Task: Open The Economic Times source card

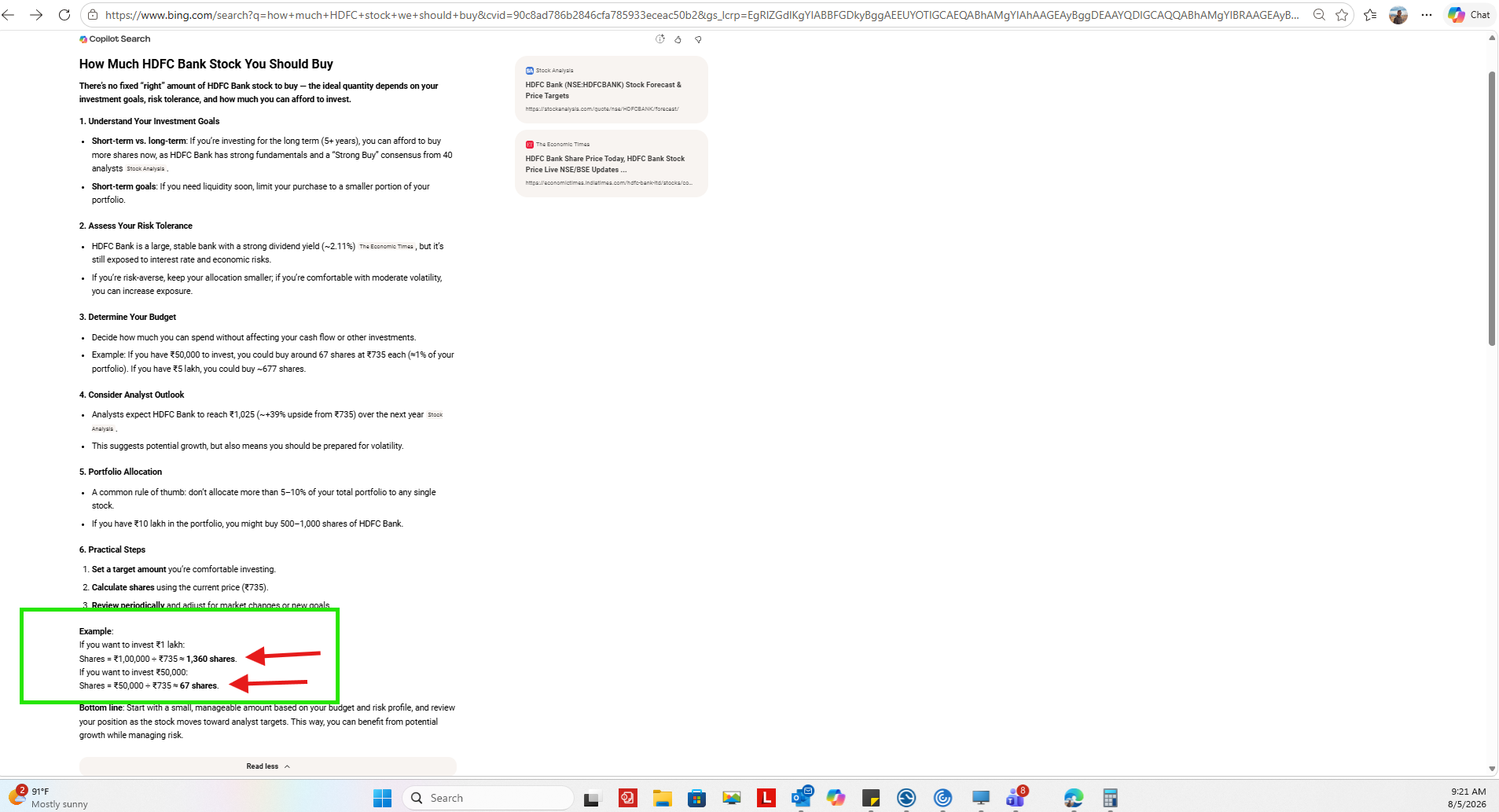Action: [x=612, y=164]
